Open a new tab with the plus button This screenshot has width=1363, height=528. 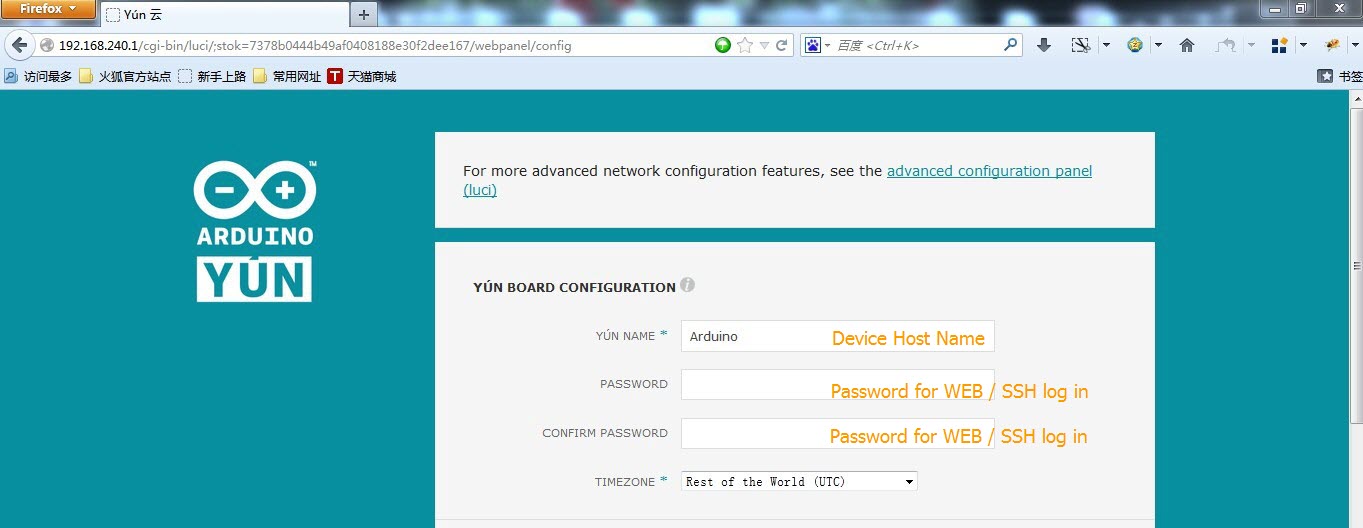(x=363, y=14)
